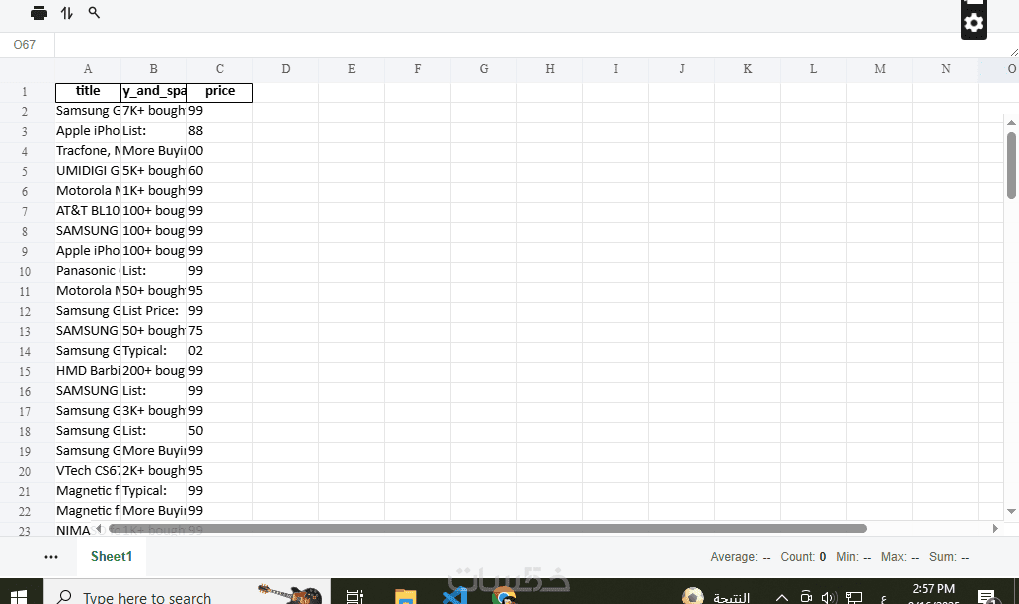The height and width of the screenshot is (604, 1019).
Task: Switch to the Sheet1 tab
Action: point(111,557)
